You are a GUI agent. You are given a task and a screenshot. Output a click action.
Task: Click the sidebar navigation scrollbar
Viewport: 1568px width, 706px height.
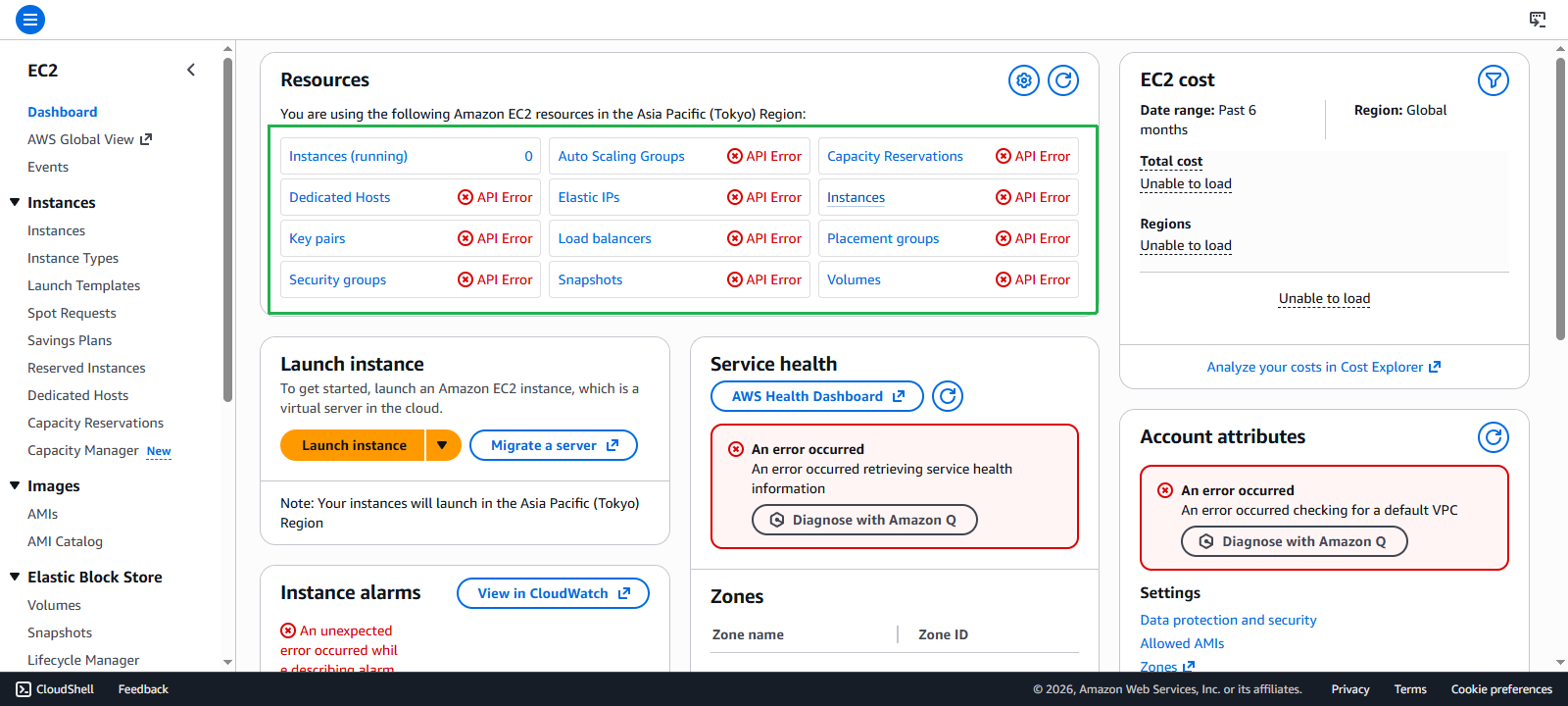tap(227, 230)
